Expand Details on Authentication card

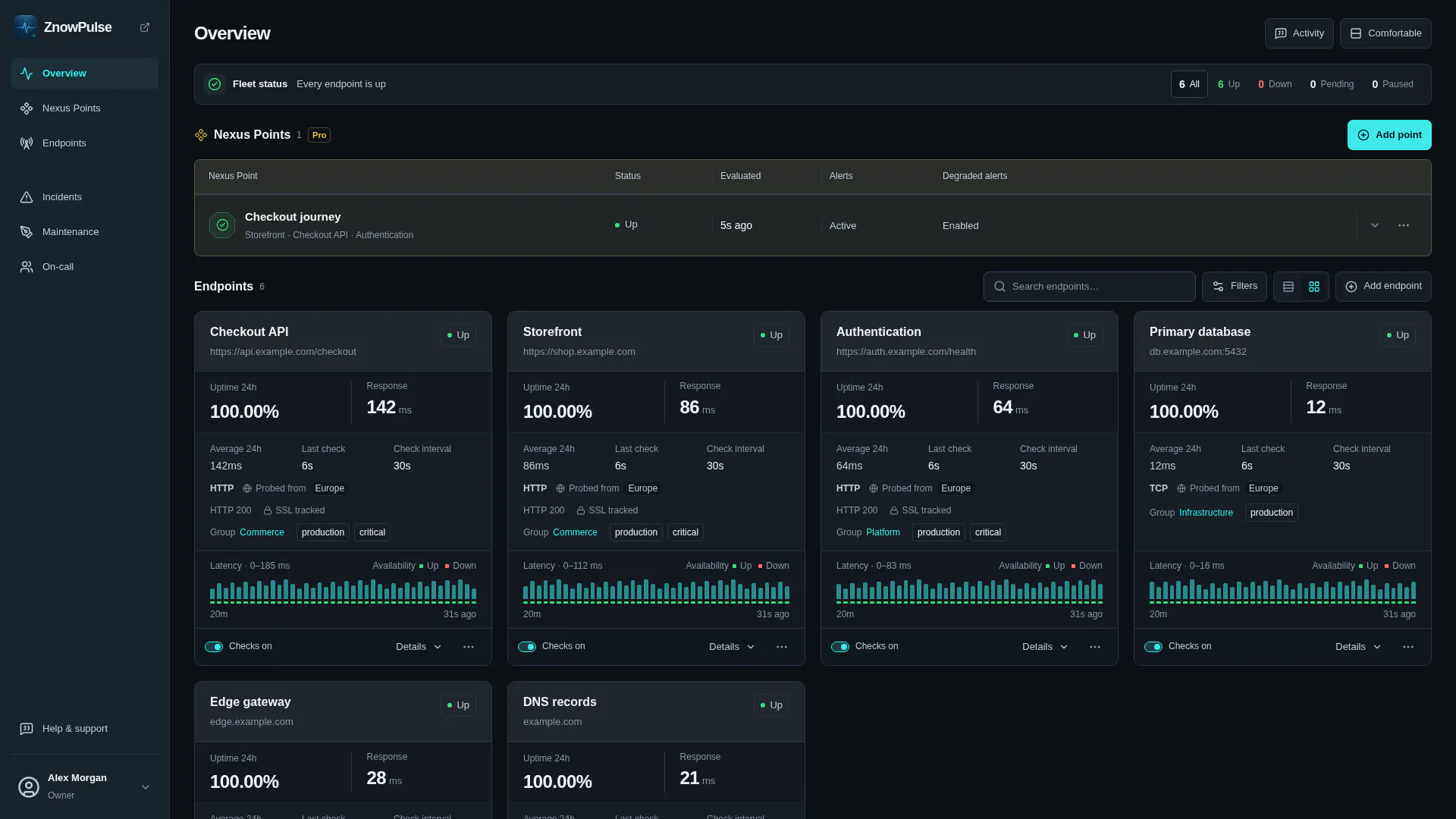pyautogui.click(x=1045, y=647)
